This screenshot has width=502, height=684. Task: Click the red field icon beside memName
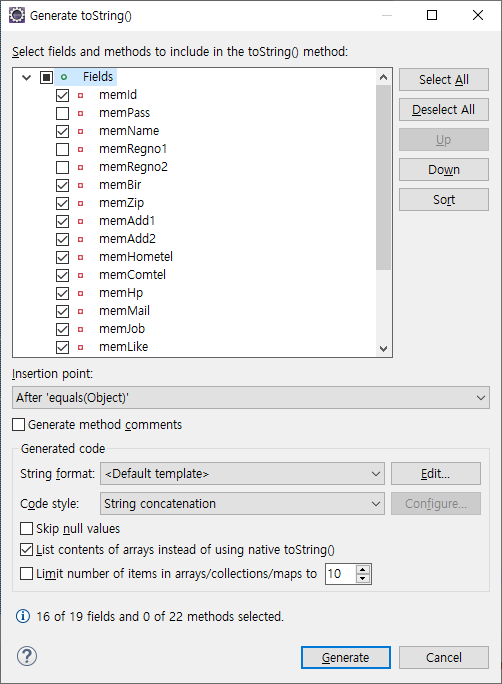pos(80,131)
